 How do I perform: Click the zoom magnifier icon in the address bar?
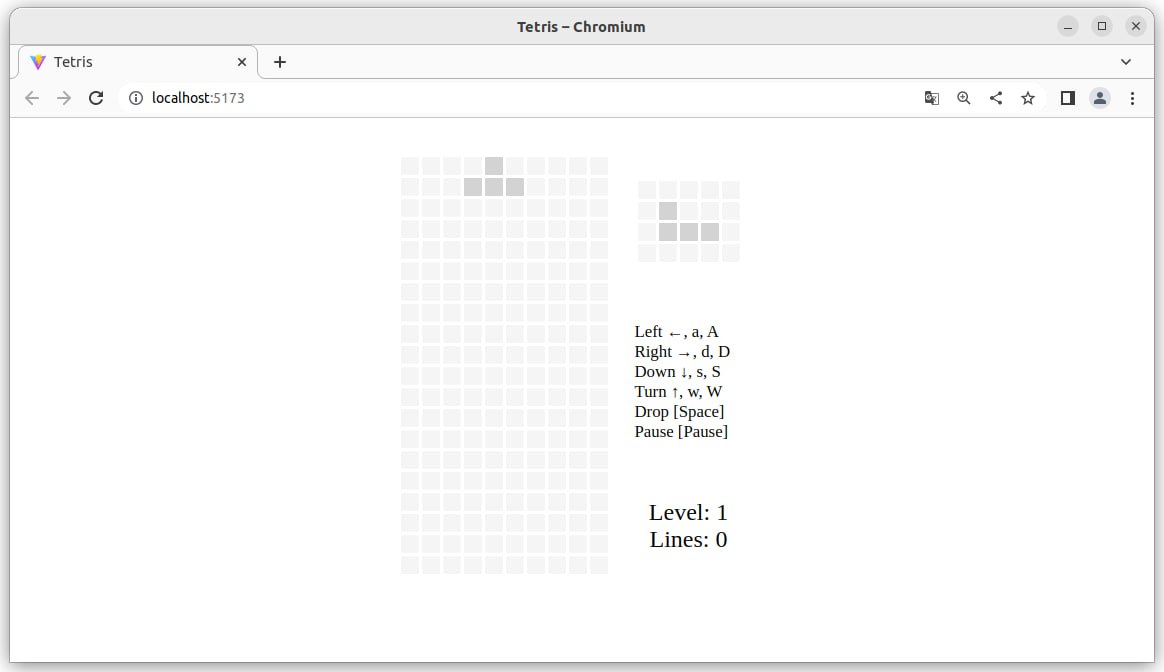(x=964, y=98)
